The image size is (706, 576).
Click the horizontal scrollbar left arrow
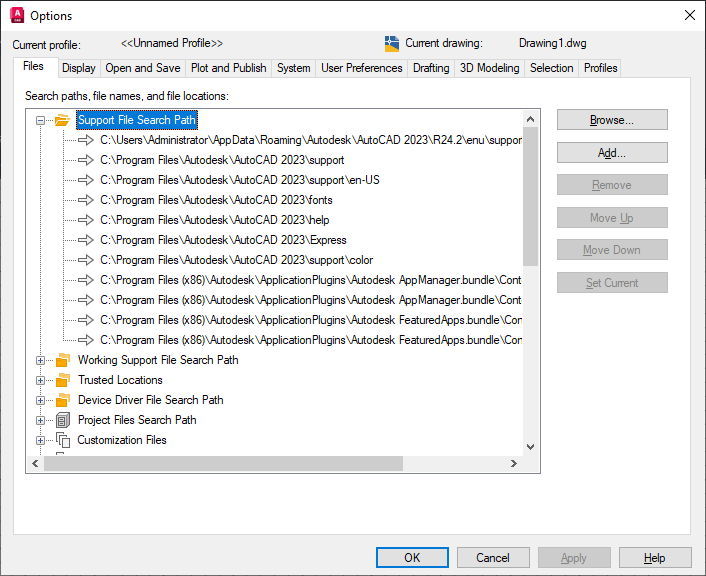tap(36, 463)
